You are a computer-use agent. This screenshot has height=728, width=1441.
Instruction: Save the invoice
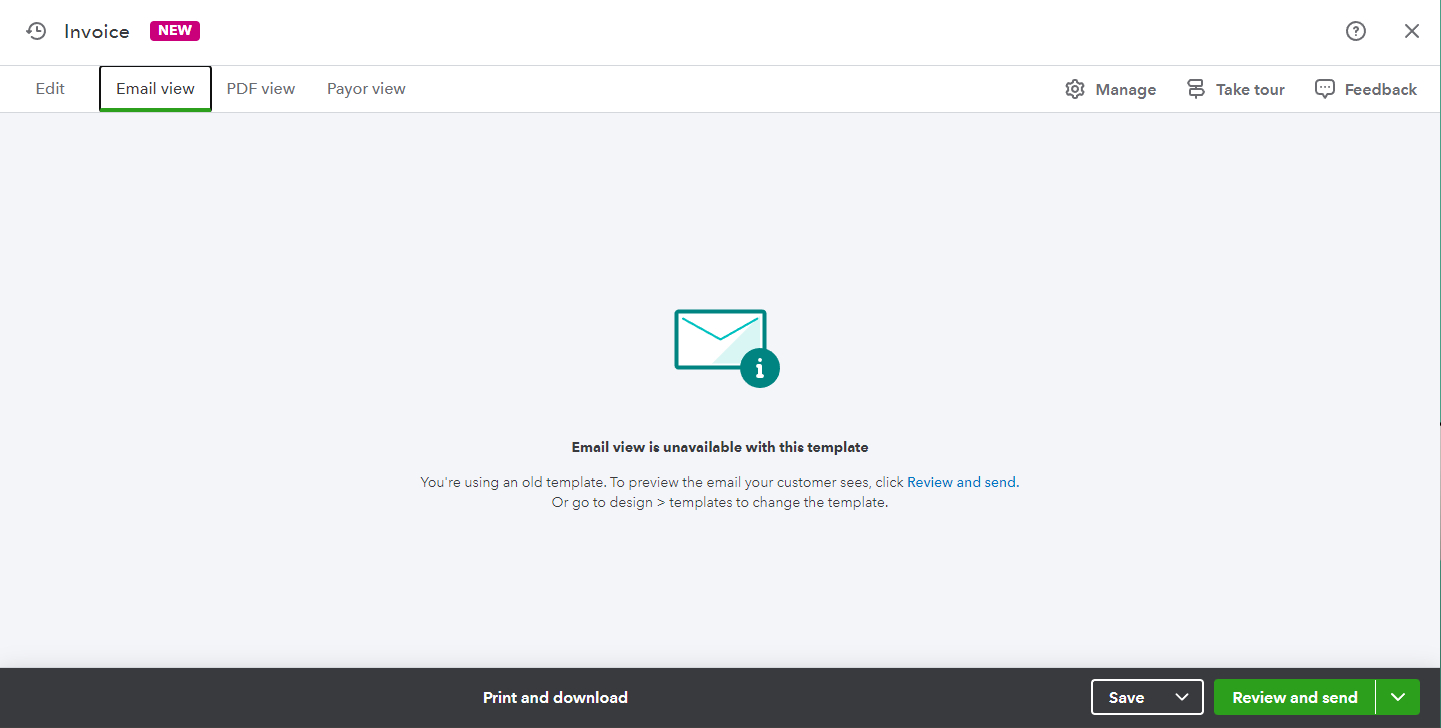click(x=1126, y=698)
